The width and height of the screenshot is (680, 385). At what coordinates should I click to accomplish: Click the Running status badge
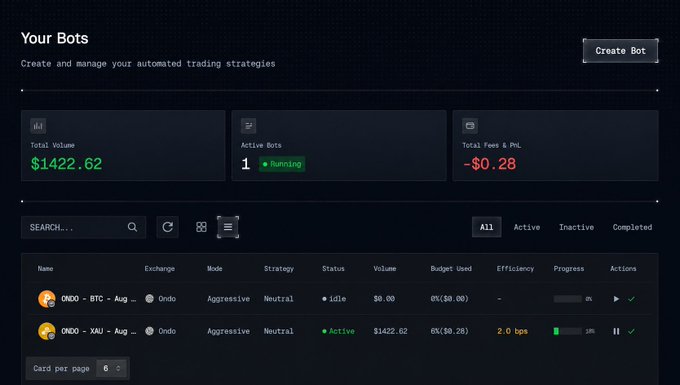point(282,164)
